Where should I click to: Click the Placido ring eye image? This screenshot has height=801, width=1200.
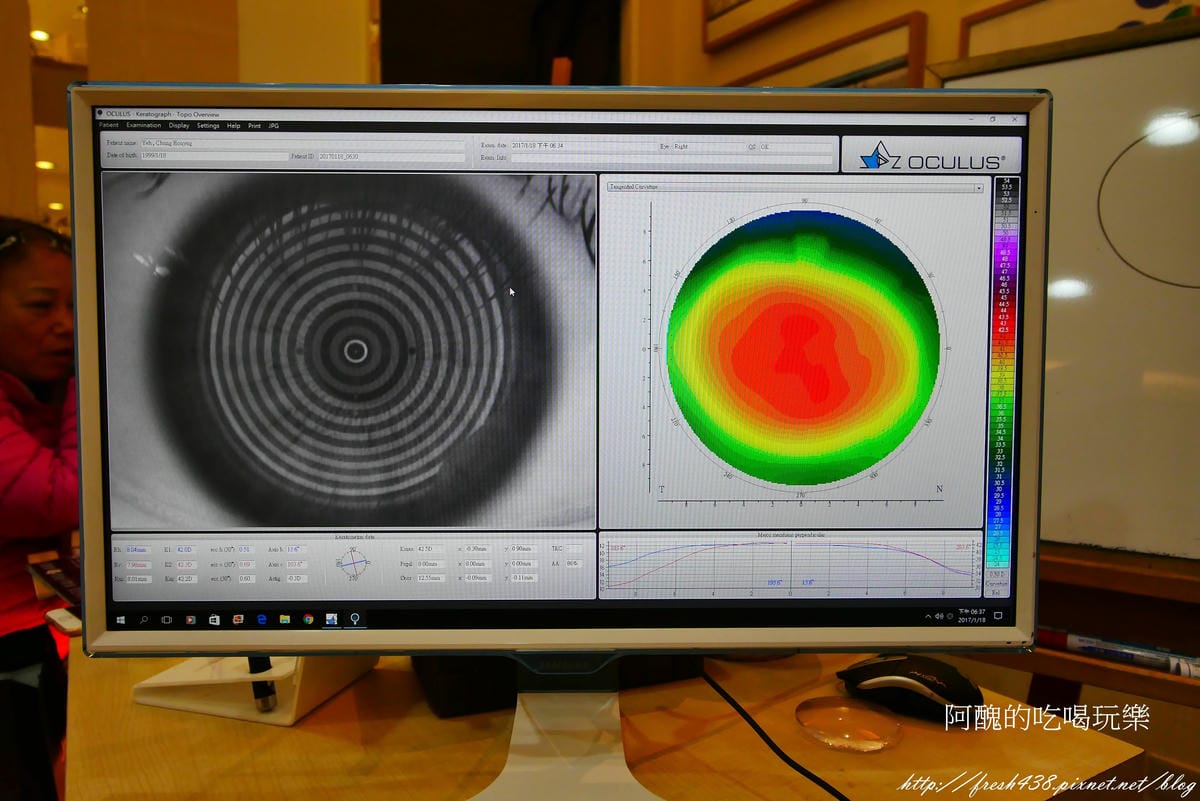point(350,350)
